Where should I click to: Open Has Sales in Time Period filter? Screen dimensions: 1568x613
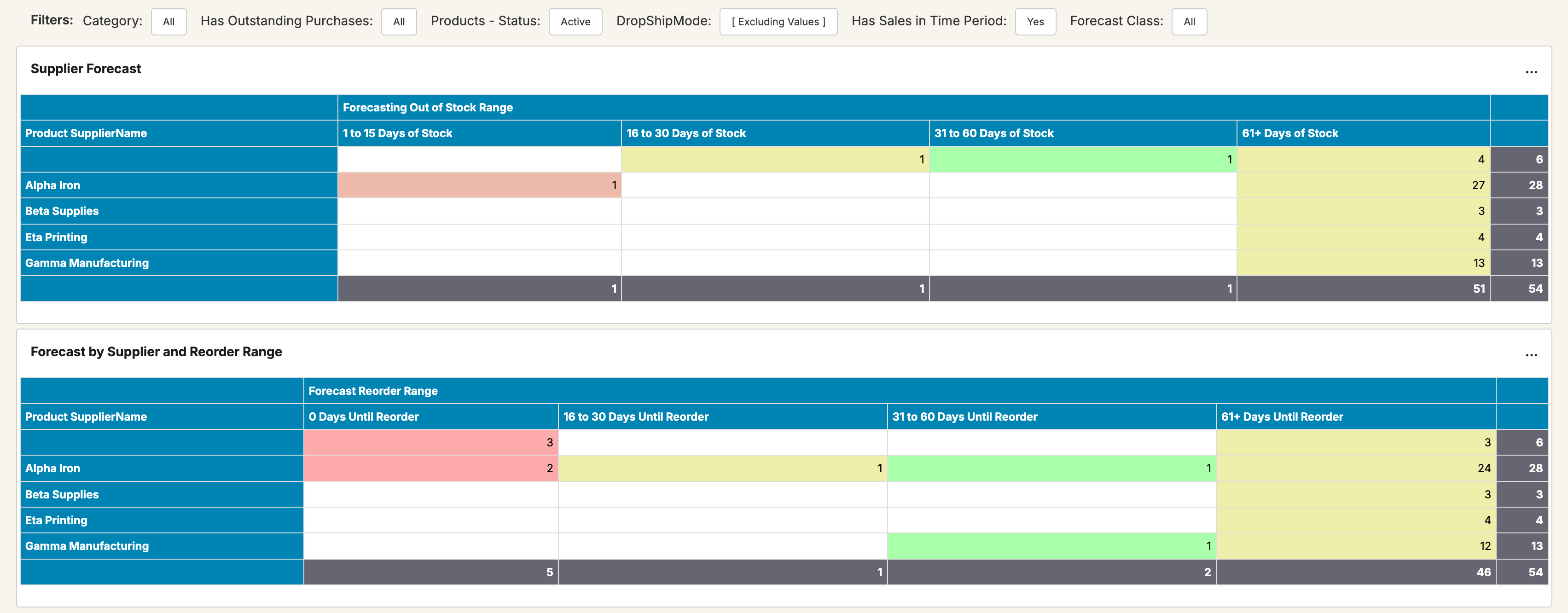1035,22
